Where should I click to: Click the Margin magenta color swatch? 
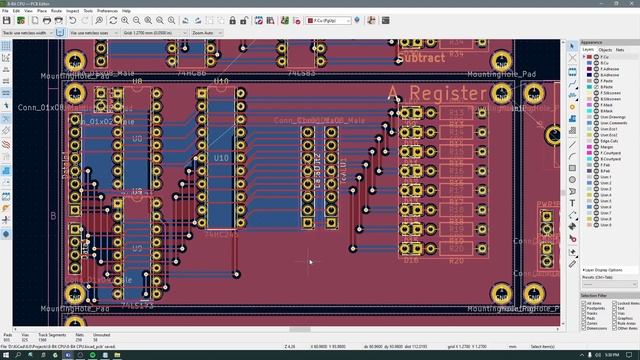589,147
